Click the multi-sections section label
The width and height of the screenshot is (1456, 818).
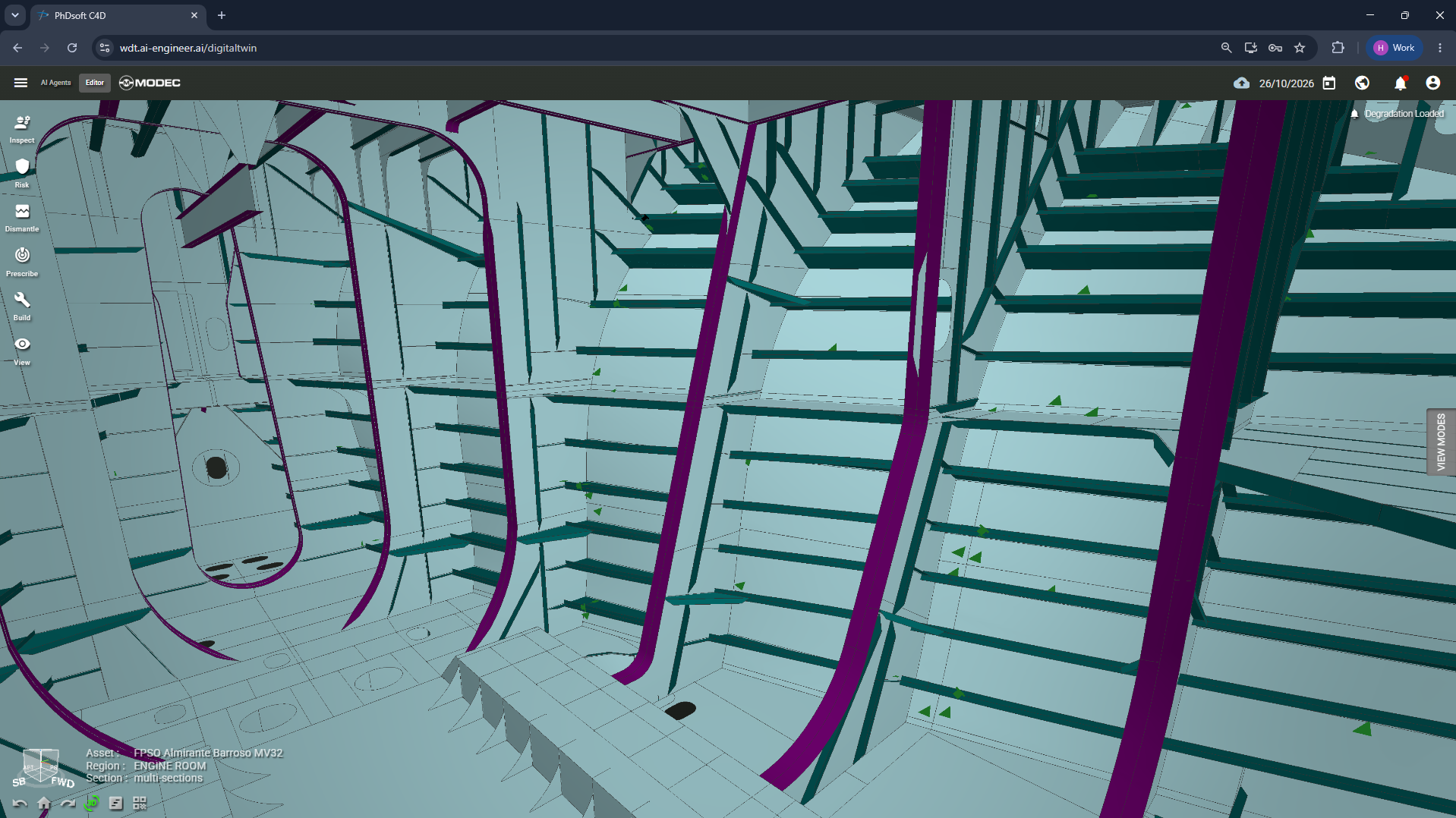pyautogui.click(x=169, y=778)
